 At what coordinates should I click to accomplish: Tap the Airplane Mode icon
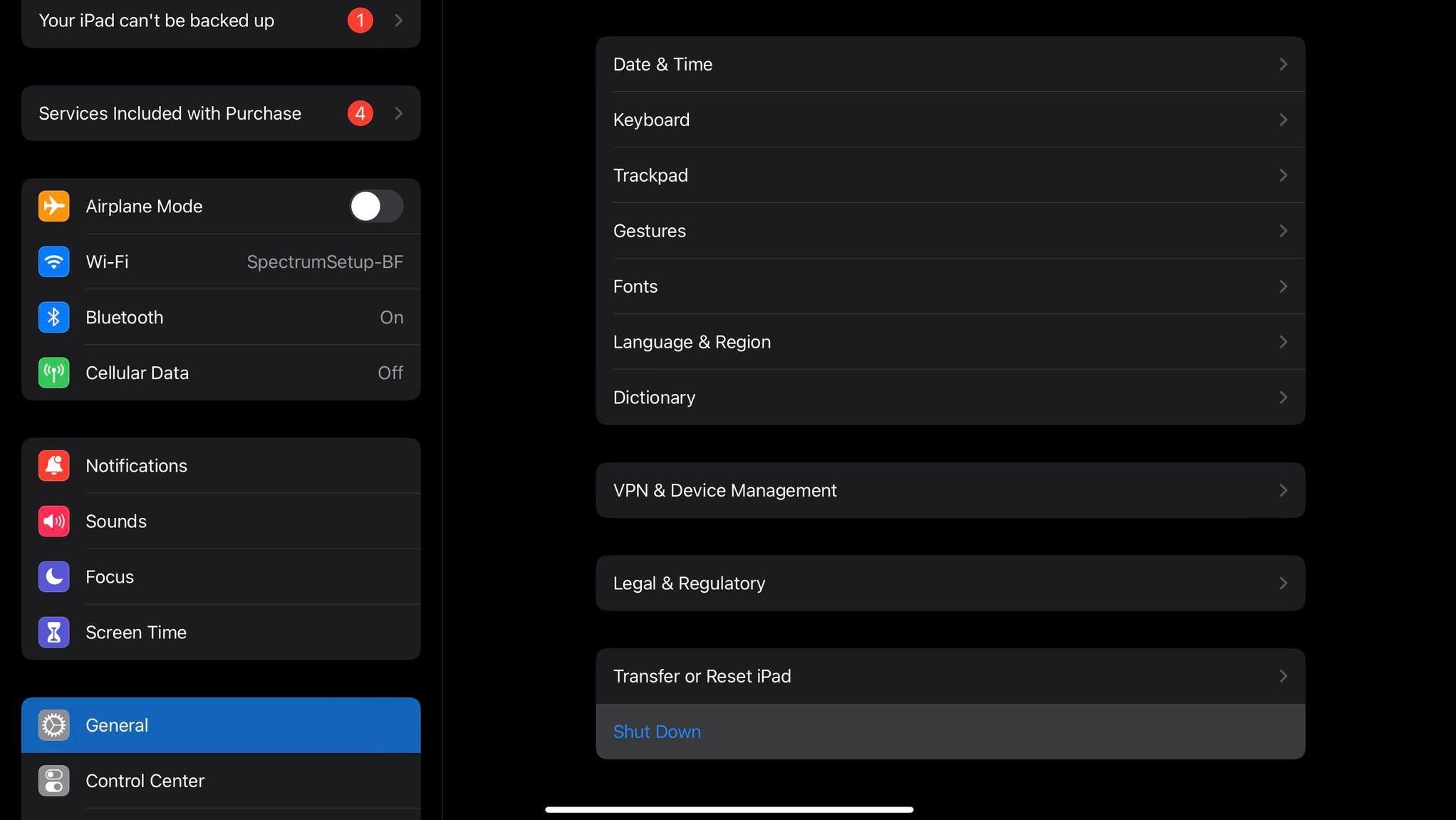click(x=53, y=206)
